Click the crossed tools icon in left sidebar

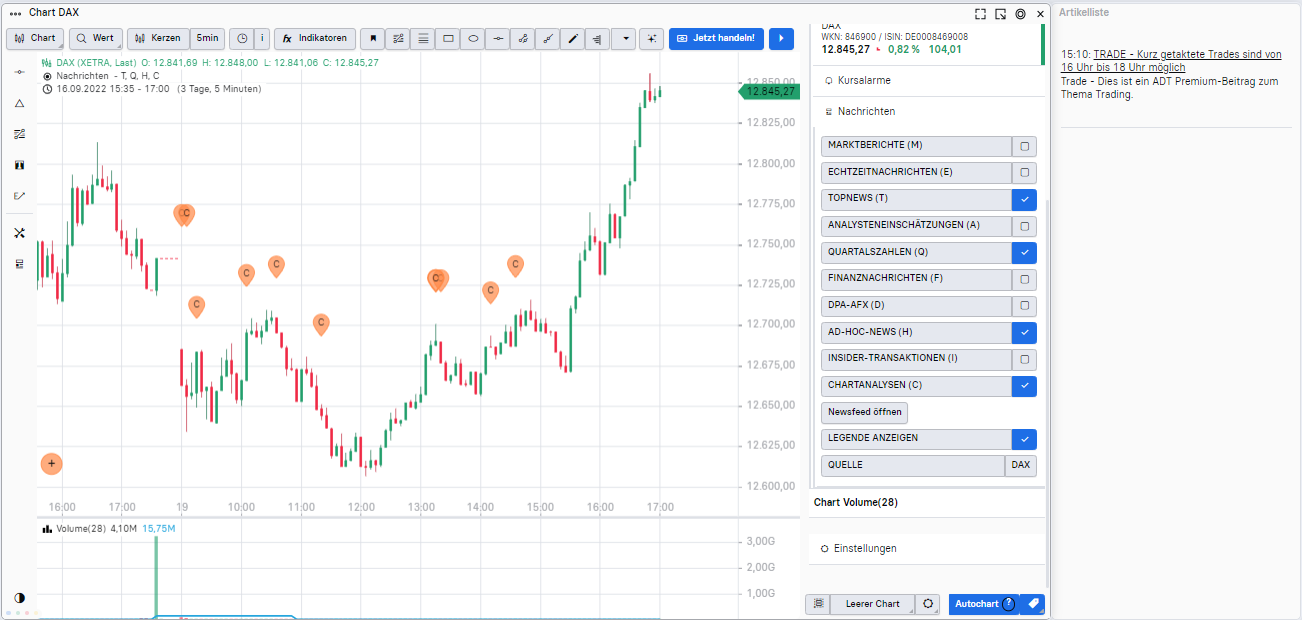point(19,233)
